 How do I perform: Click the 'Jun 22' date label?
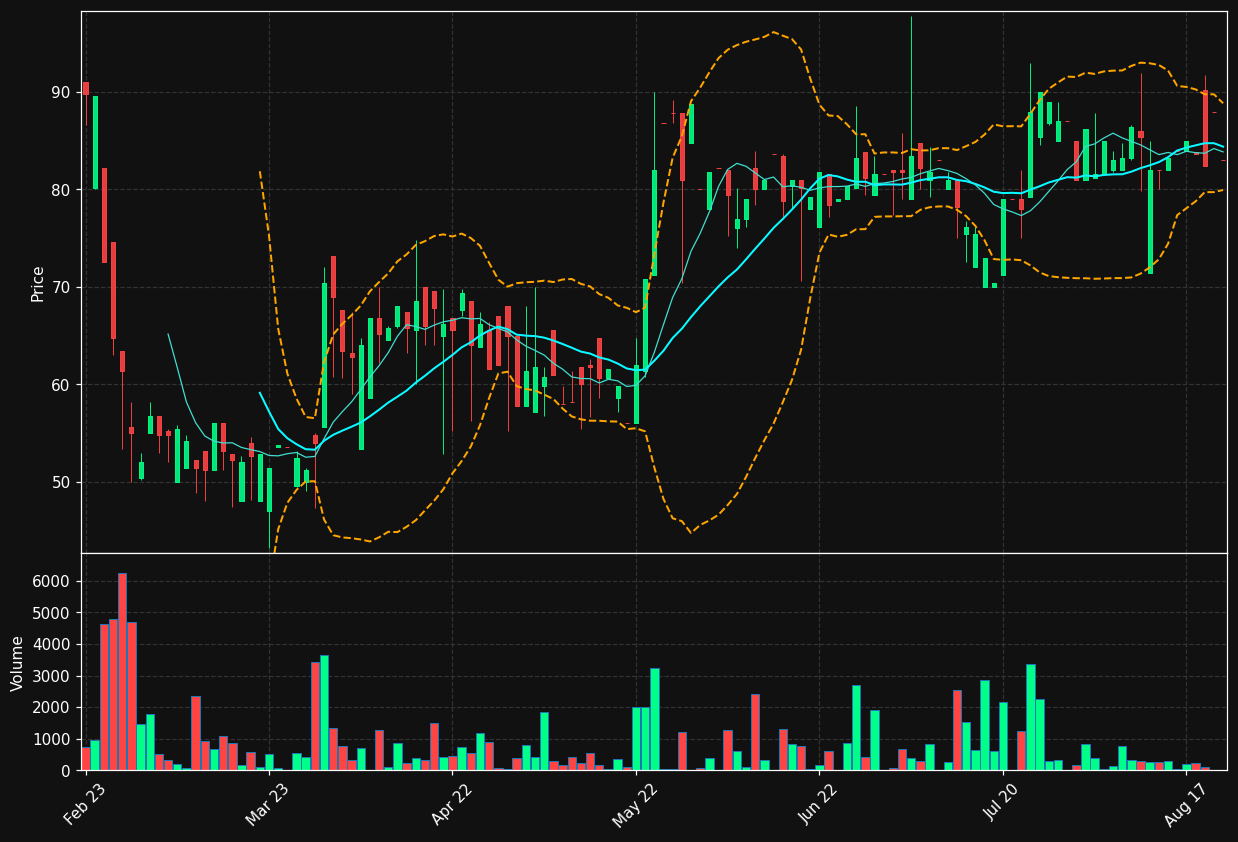click(x=819, y=804)
